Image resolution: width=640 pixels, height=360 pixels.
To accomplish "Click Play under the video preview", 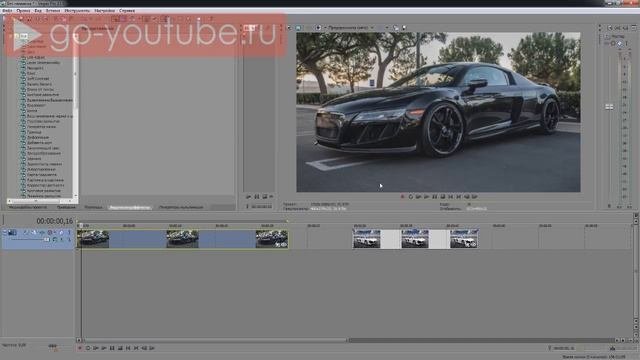I will tap(427, 197).
